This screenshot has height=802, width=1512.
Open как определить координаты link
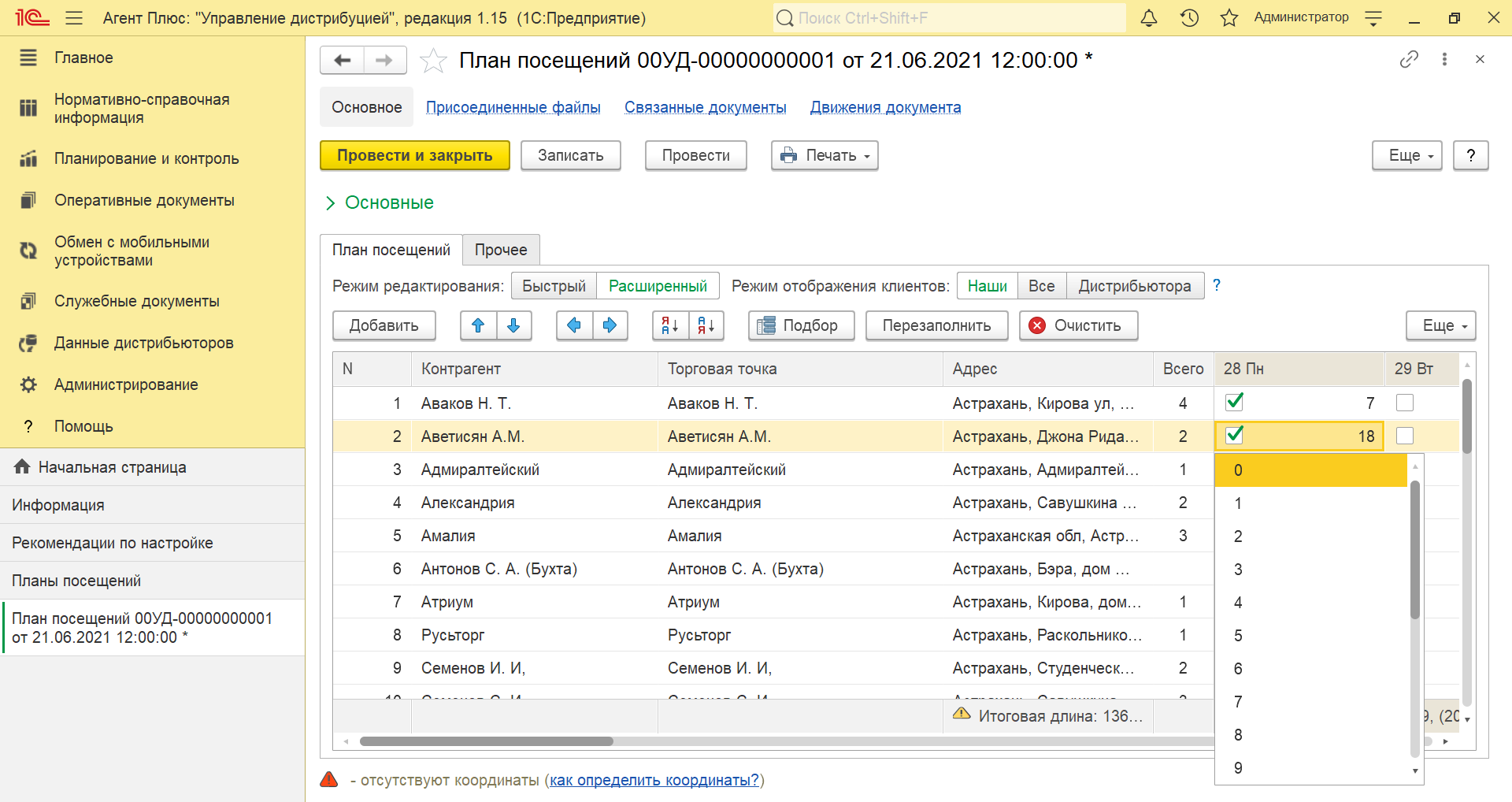pyautogui.click(x=654, y=780)
